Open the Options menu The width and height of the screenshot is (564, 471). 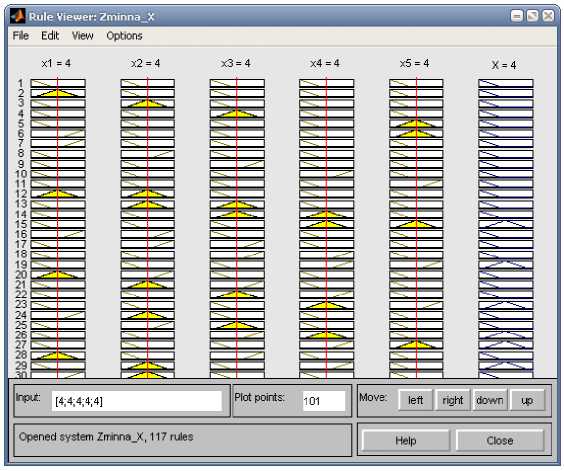[x=124, y=36]
